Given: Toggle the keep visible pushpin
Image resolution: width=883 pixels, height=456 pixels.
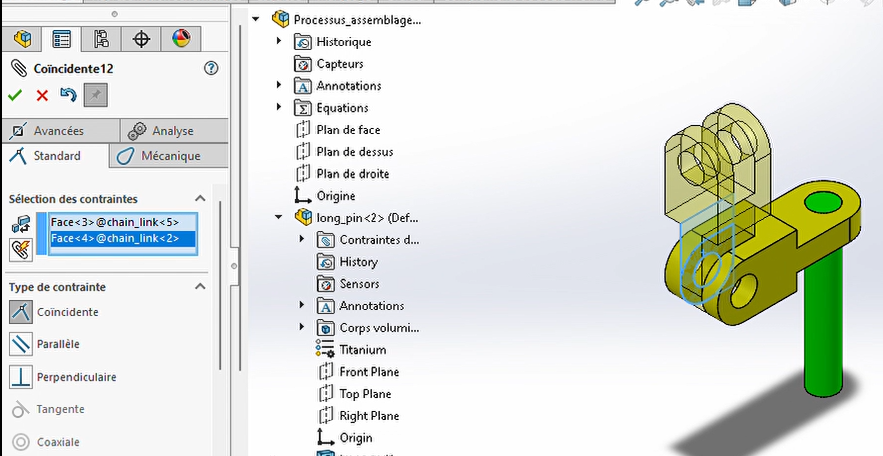Looking at the screenshot, I should tap(95, 95).
